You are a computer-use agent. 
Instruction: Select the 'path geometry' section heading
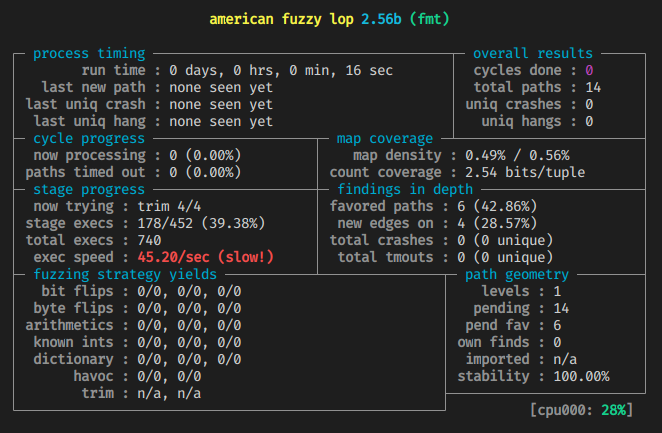click(517, 274)
